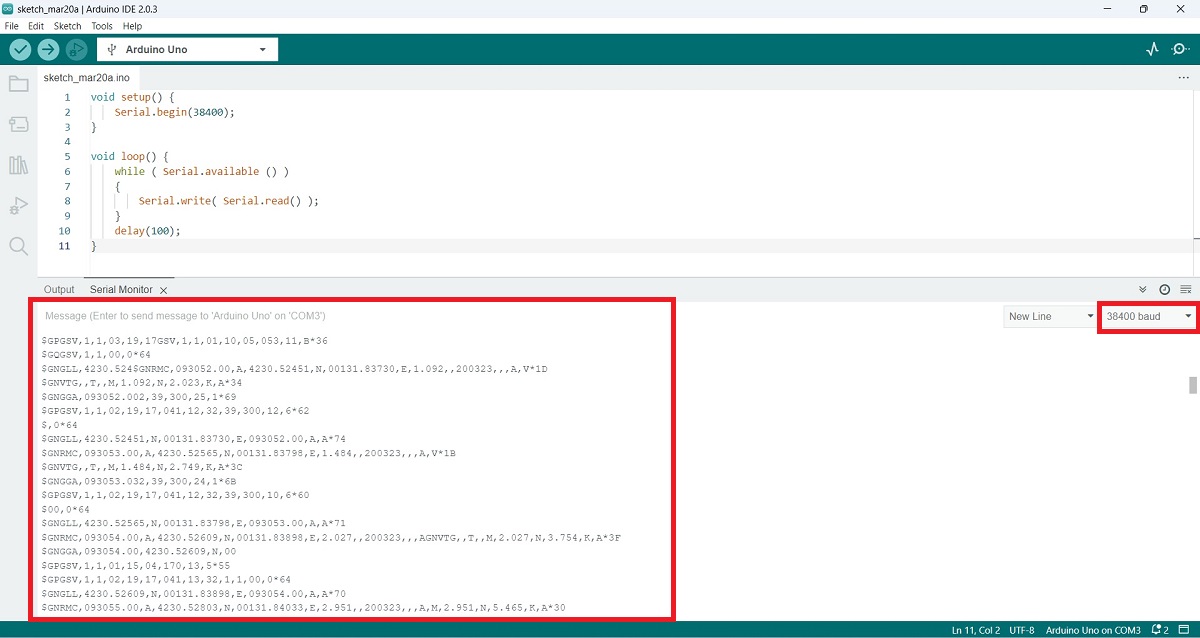This screenshot has height=638, width=1200.
Task: Open Library Manager in the sidebar
Action: point(18,165)
